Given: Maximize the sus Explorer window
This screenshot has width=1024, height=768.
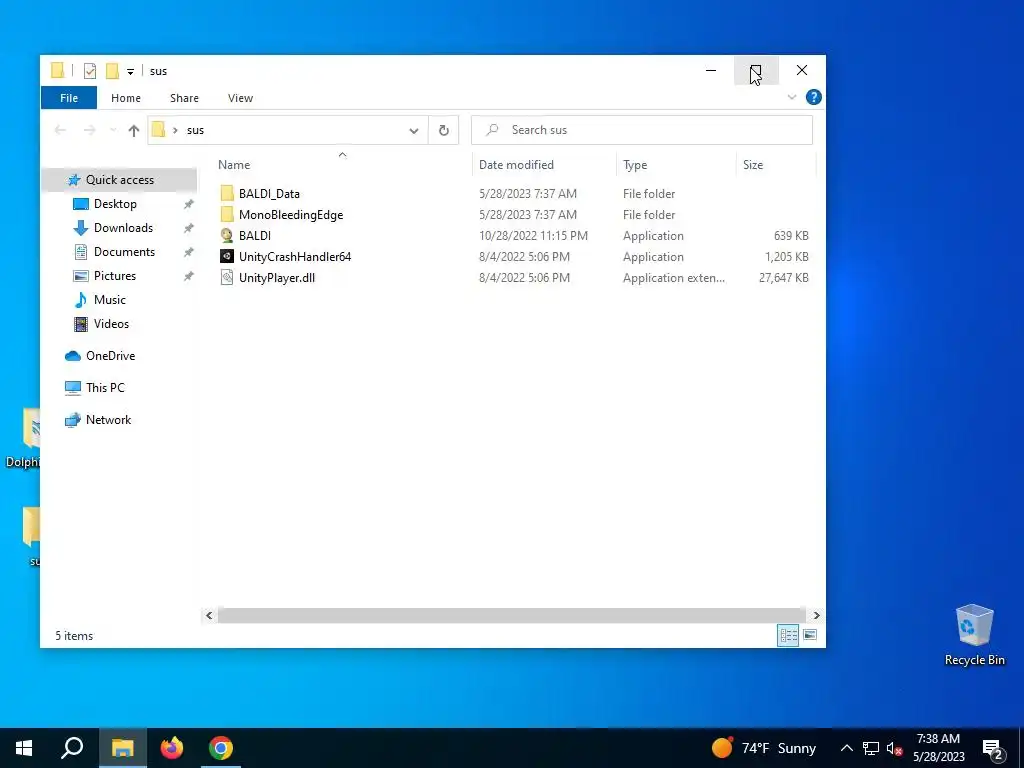Looking at the screenshot, I should [756, 71].
